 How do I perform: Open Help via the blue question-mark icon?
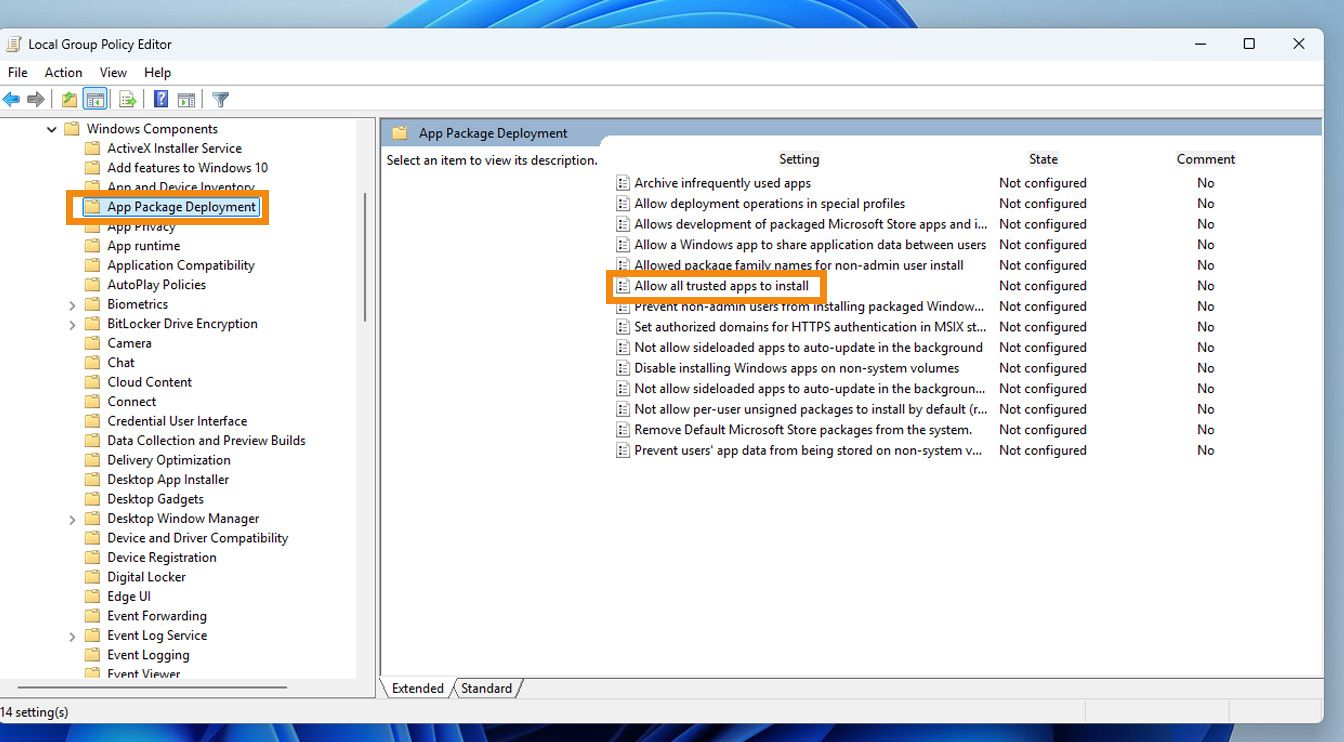(x=160, y=99)
